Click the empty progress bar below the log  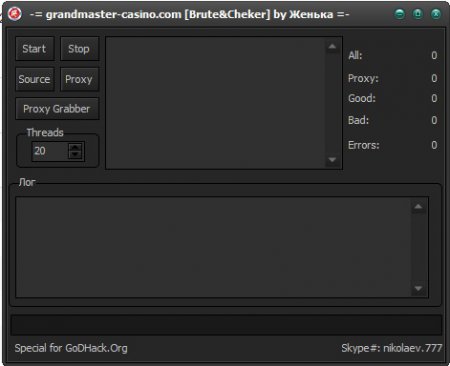[226, 325]
